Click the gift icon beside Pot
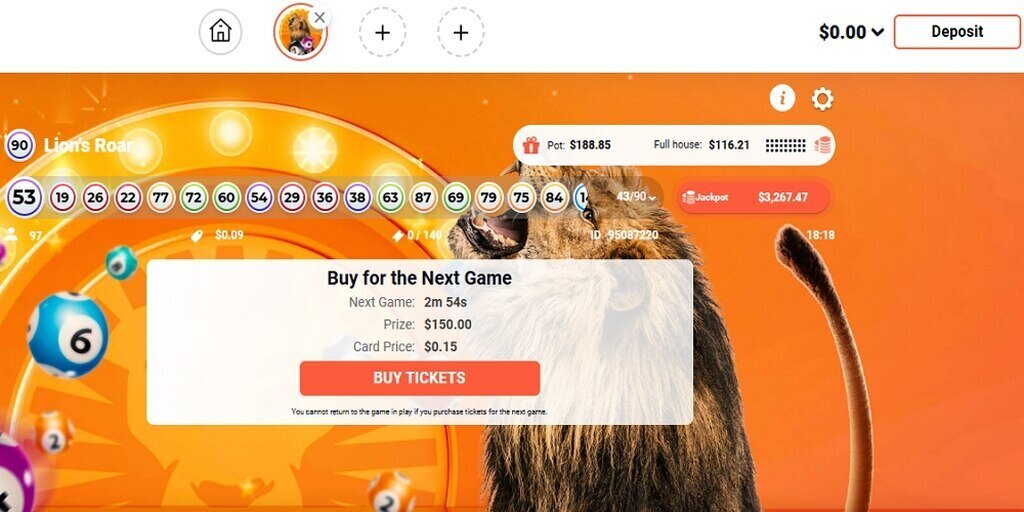Viewport: 1024px width, 512px height. click(x=531, y=145)
